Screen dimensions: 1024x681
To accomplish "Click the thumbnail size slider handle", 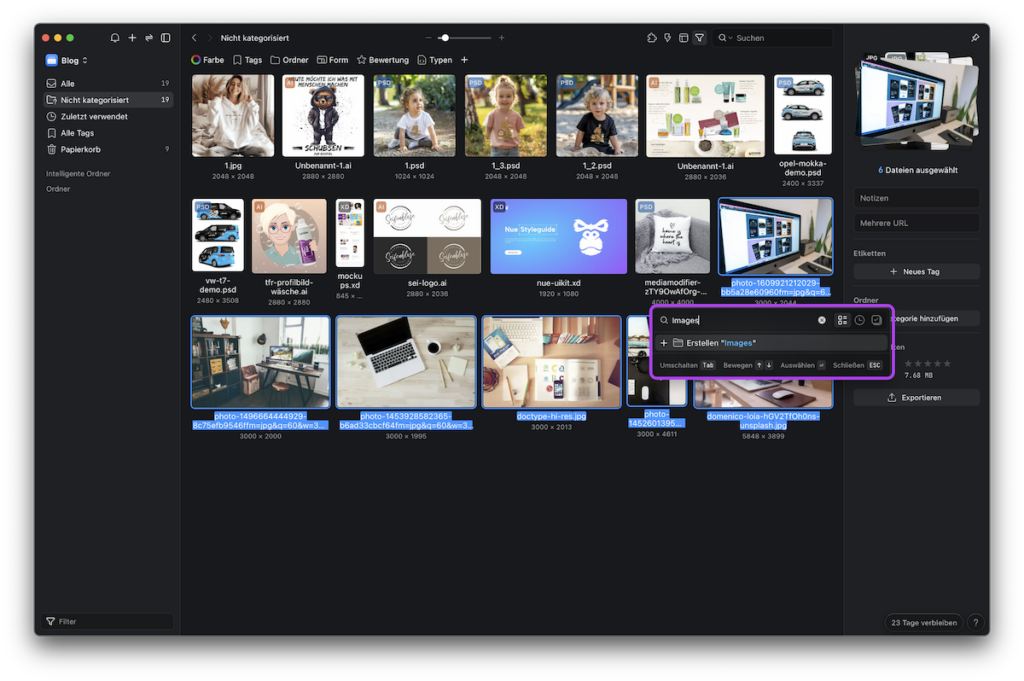I will tap(445, 38).
